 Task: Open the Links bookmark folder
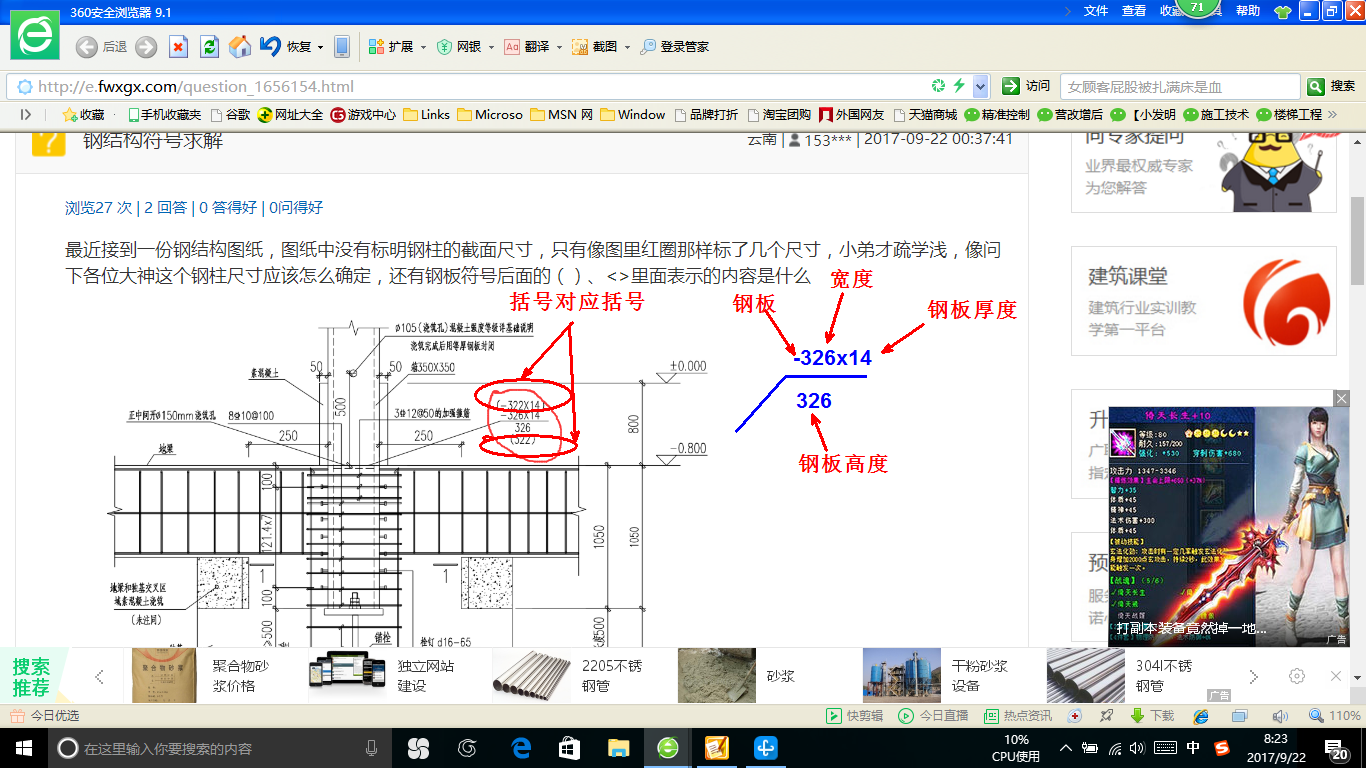tap(427, 115)
